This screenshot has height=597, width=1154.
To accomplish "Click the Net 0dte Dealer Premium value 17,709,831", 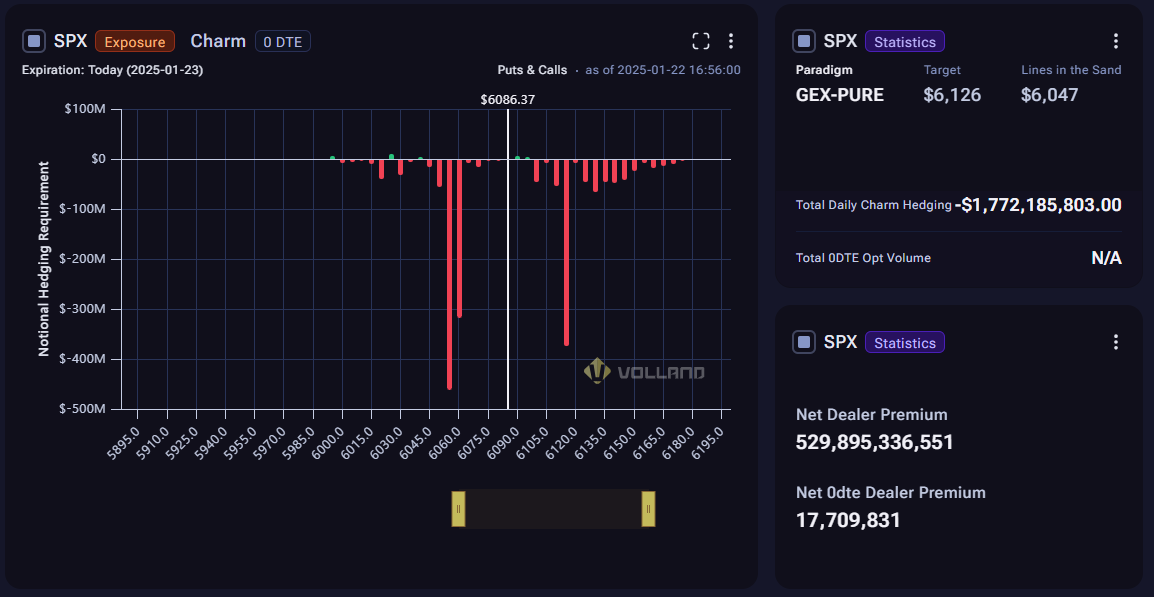I will [848, 520].
